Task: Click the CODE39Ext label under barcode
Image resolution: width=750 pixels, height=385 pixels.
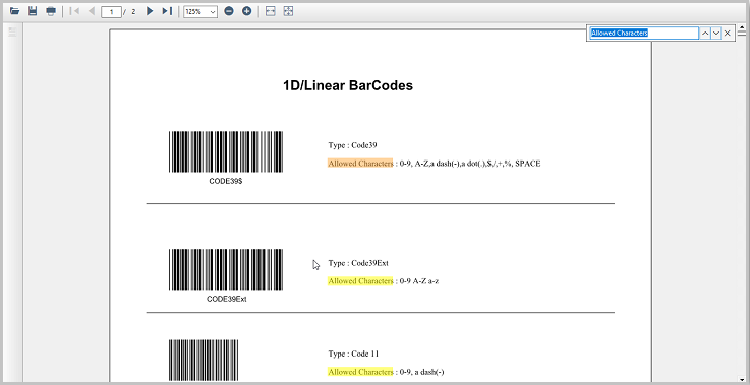Action: pos(226,299)
